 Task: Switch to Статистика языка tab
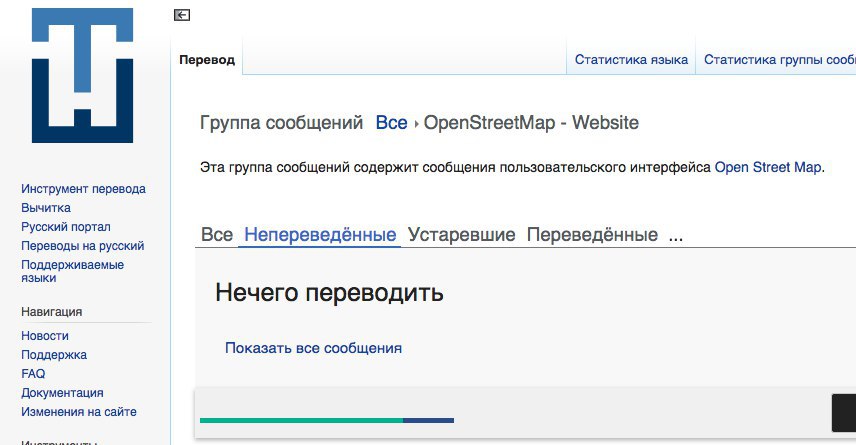pos(631,60)
